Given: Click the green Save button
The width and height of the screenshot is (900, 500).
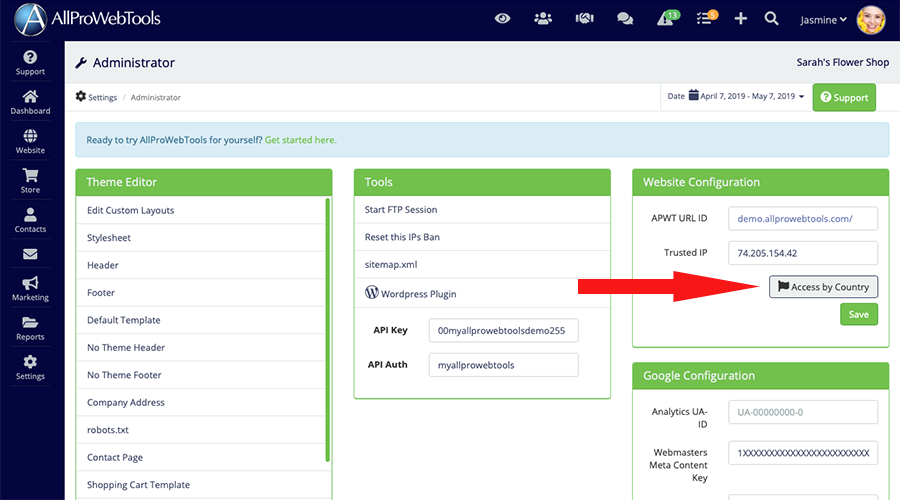Looking at the screenshot, I should (859, 315).
